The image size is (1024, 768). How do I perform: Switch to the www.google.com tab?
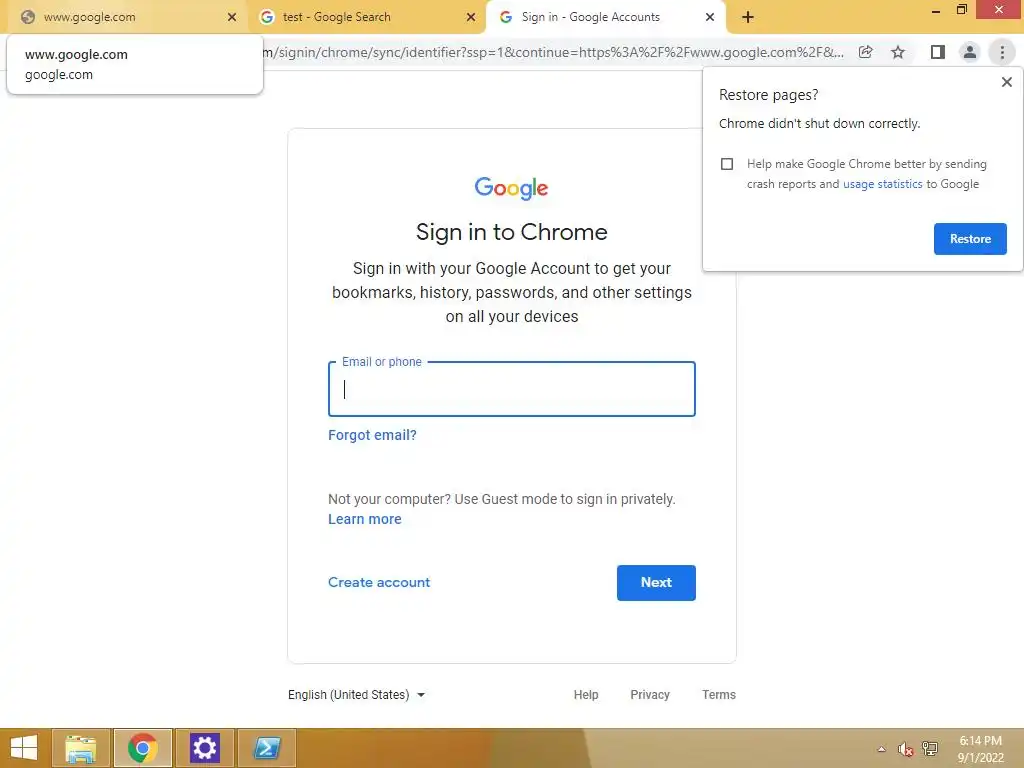[x=127, y=18]
